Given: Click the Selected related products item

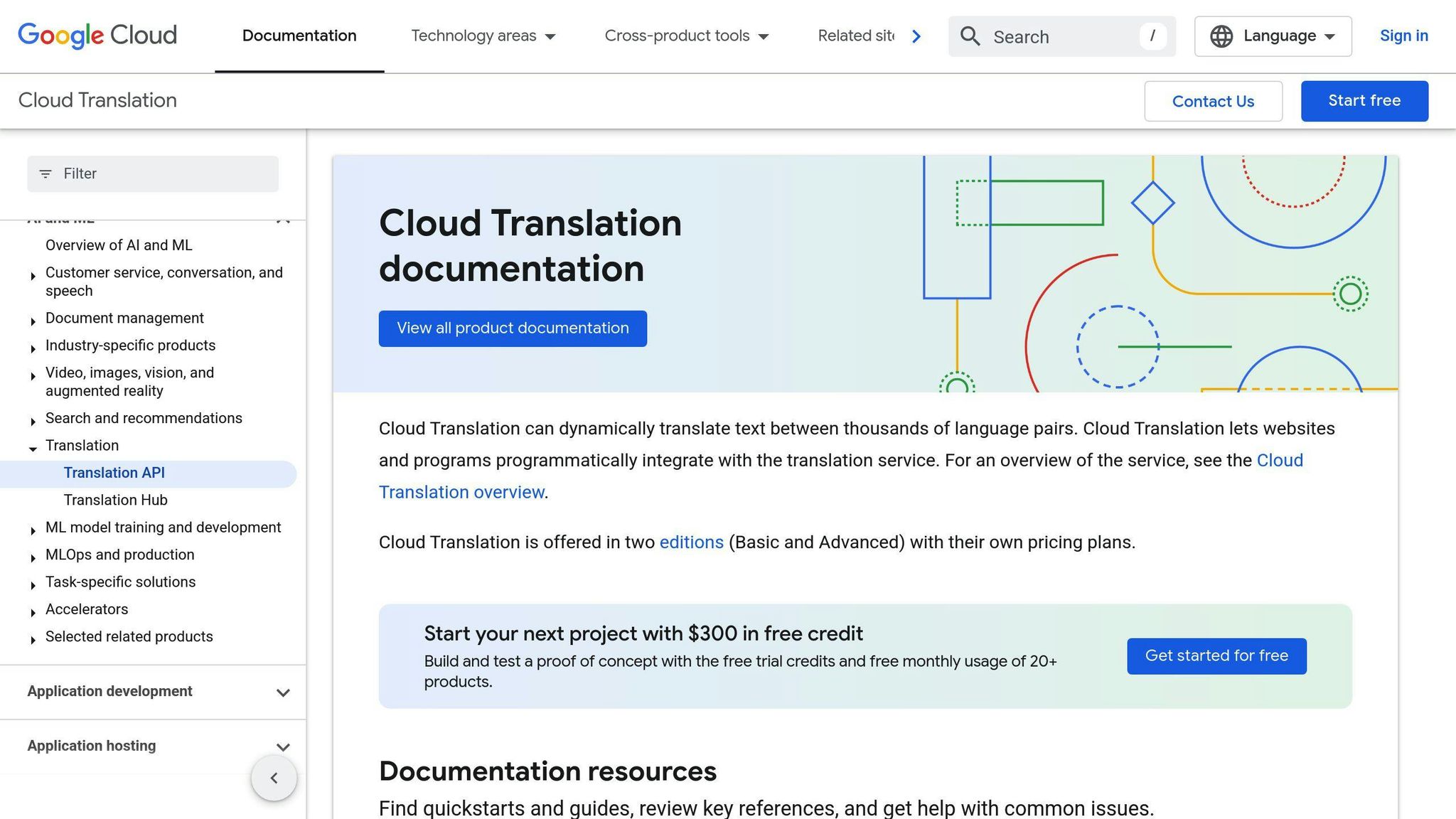Looking at the screenshot, I should click(129, 637).
